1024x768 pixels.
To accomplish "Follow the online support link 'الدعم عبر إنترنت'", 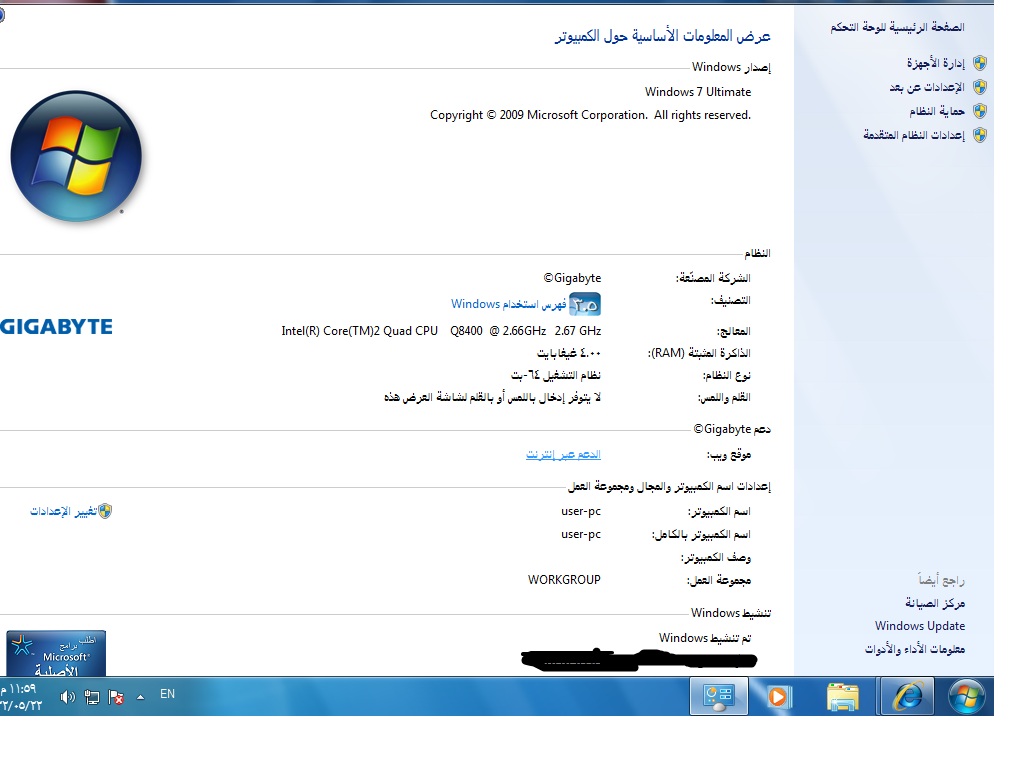I will point(563,455).
